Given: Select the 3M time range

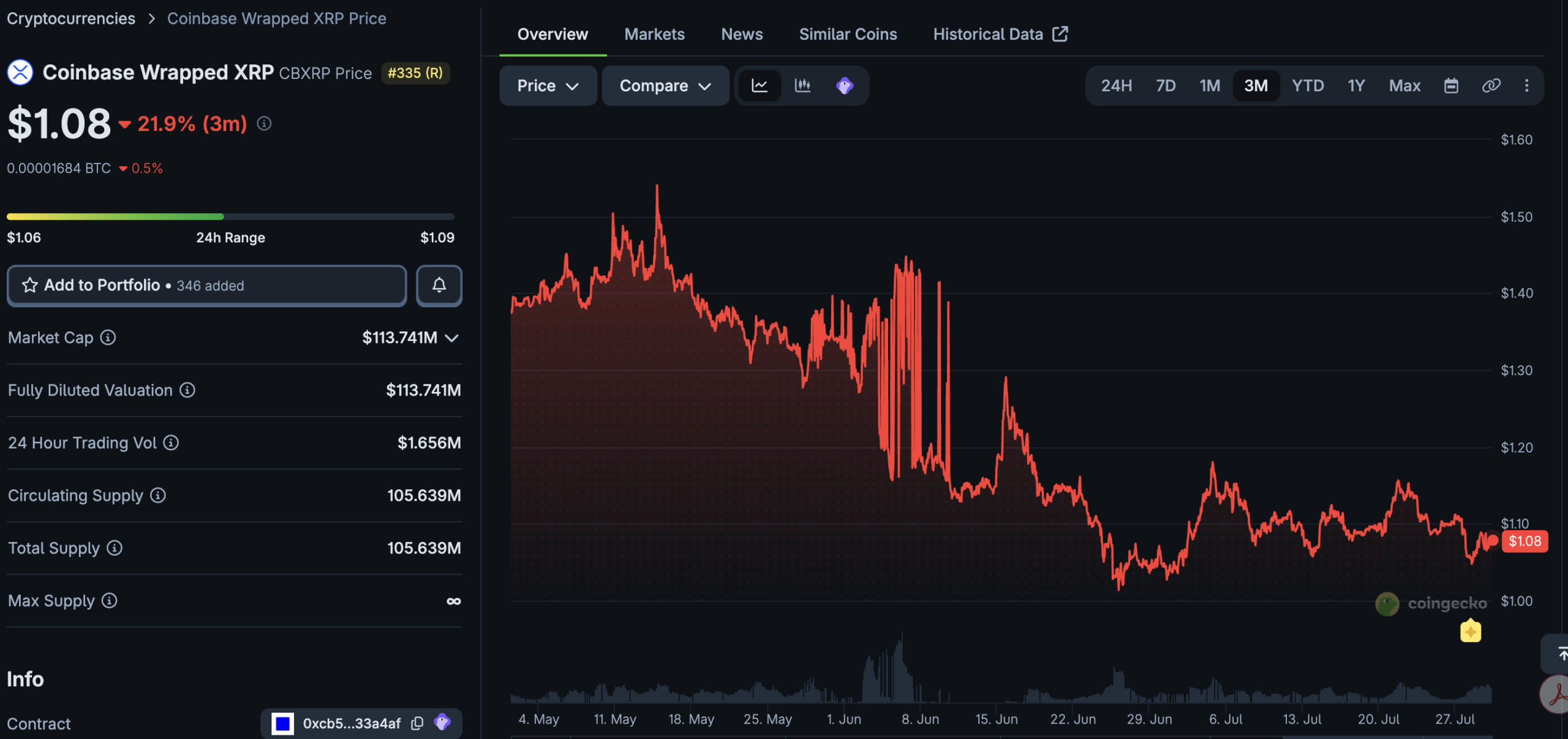Looking at the screenshot, I should point(1256,86).
